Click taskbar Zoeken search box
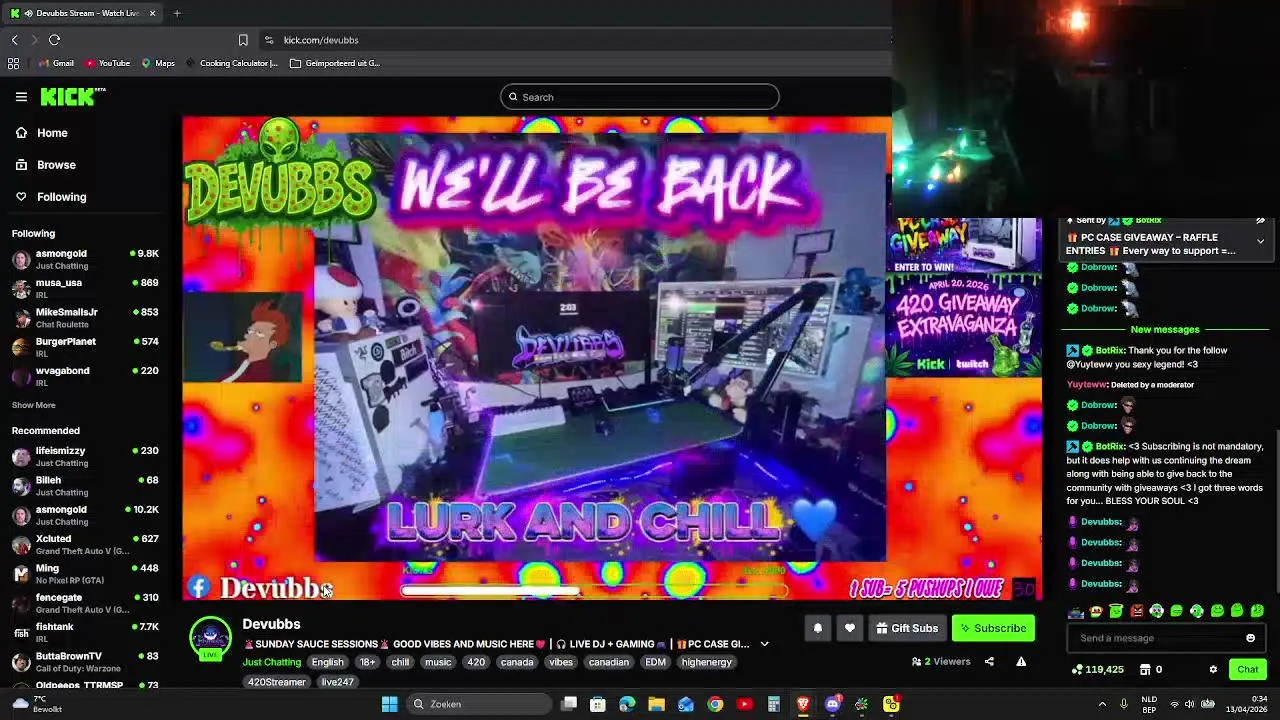This screenshot has height=720, width=1280. [480, 704]
